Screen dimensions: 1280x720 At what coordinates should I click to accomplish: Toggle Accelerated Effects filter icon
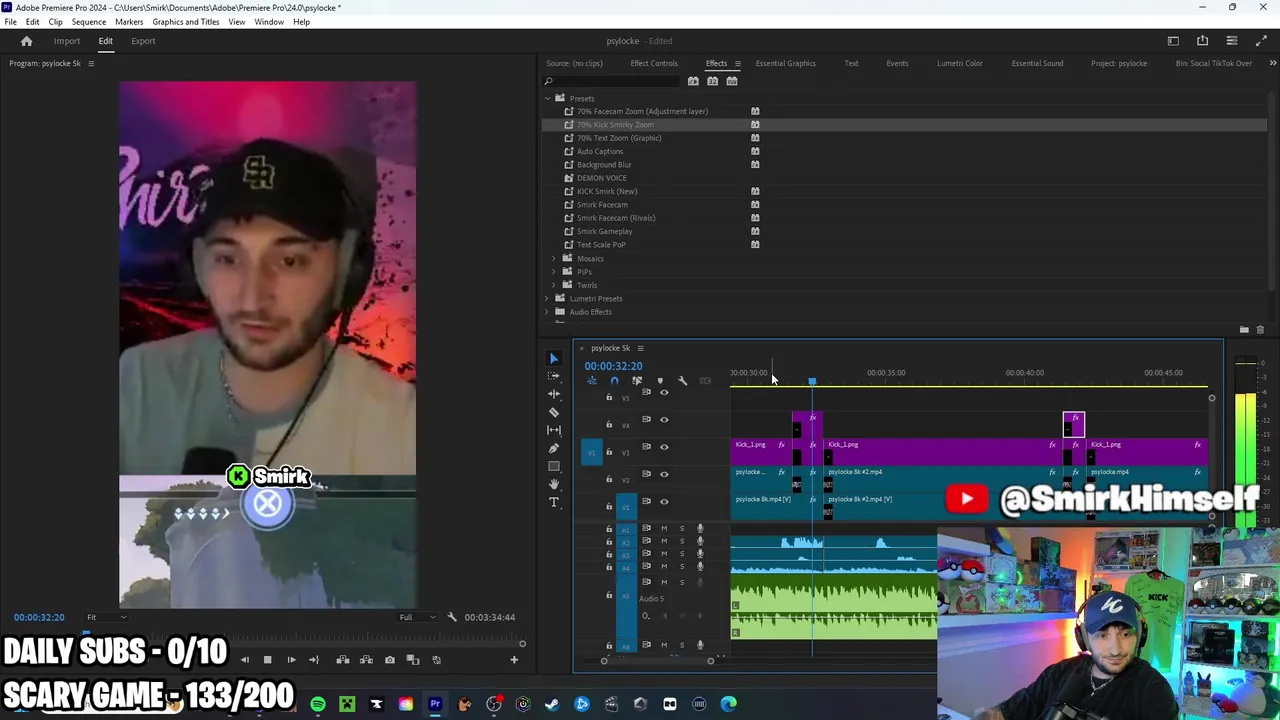pyautogui.click(x=693, y=81)
